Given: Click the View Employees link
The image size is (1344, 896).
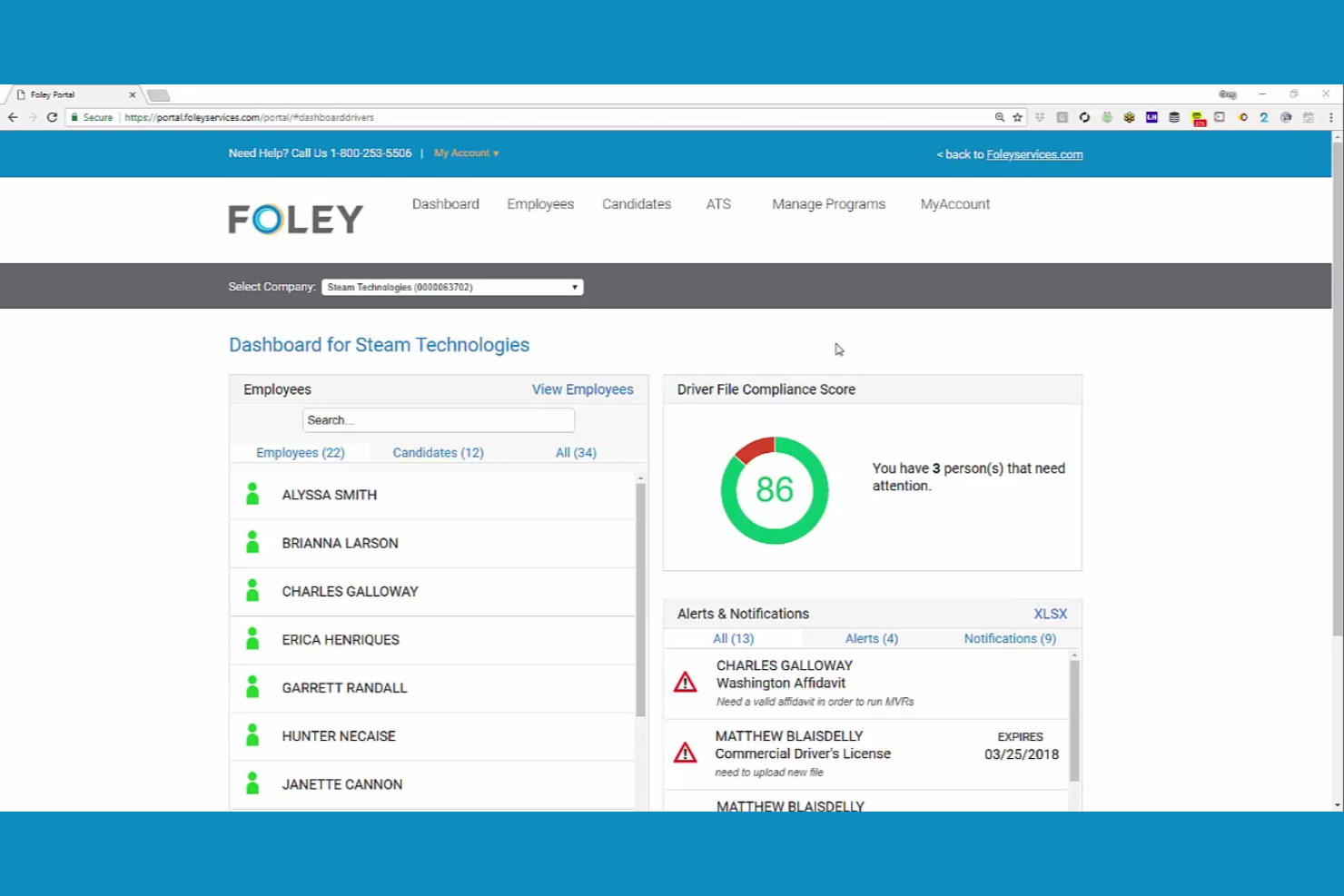Looking at the screenshot, I should point(582,389).
